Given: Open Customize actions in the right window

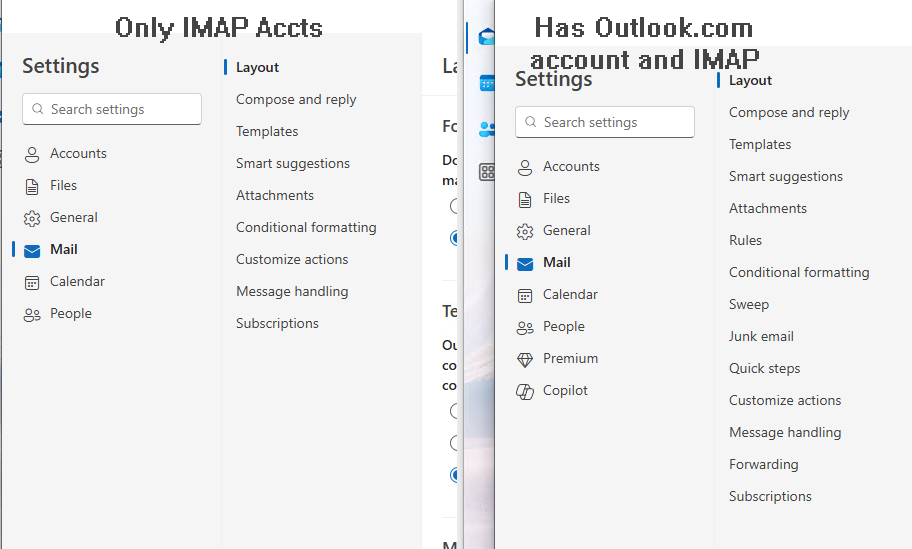Looking at the screenshot, I should pyautogui.click(x=785, y=400).
